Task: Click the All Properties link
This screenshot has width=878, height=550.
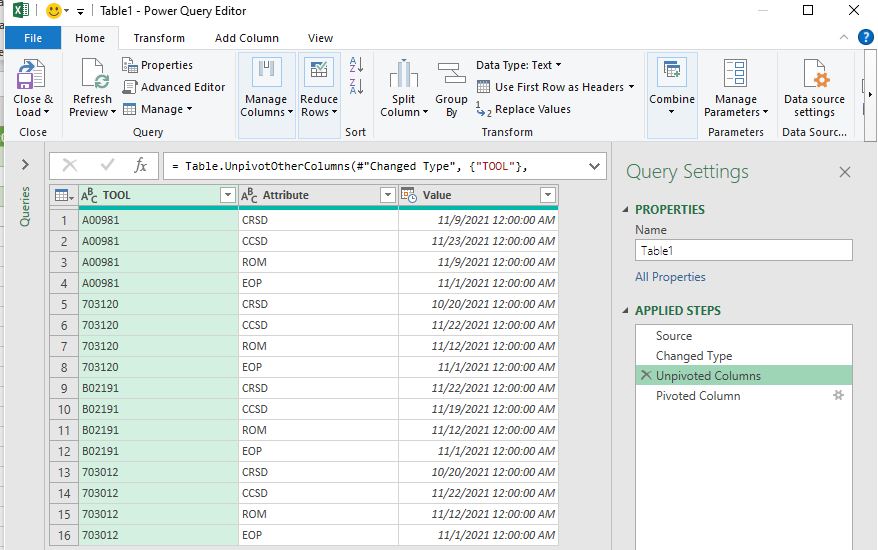Action: coord(670,277)
